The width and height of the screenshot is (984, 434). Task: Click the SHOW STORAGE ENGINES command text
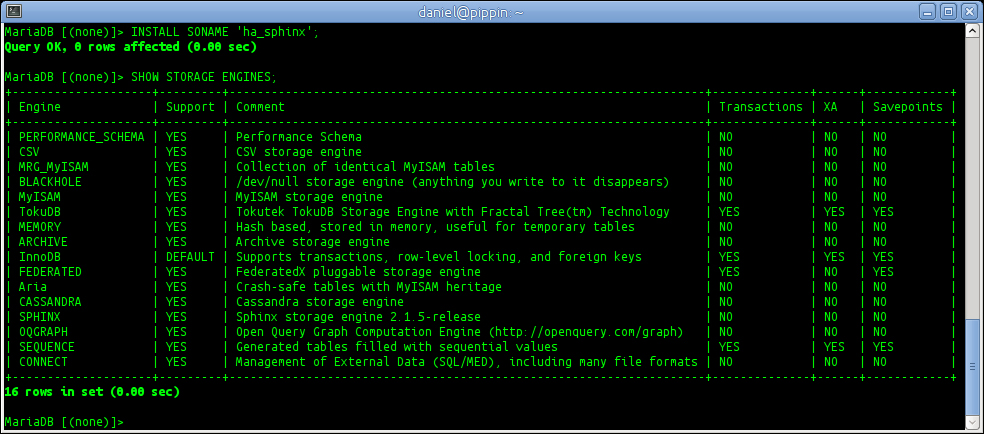point(204,77)
